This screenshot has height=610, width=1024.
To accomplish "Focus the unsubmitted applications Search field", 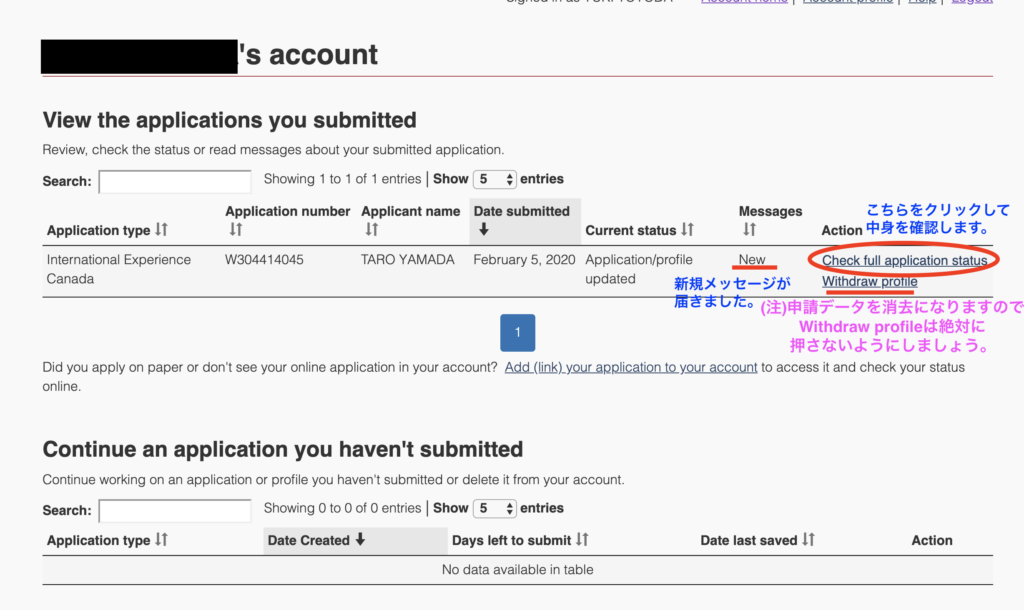I will [x=175, y=511].
